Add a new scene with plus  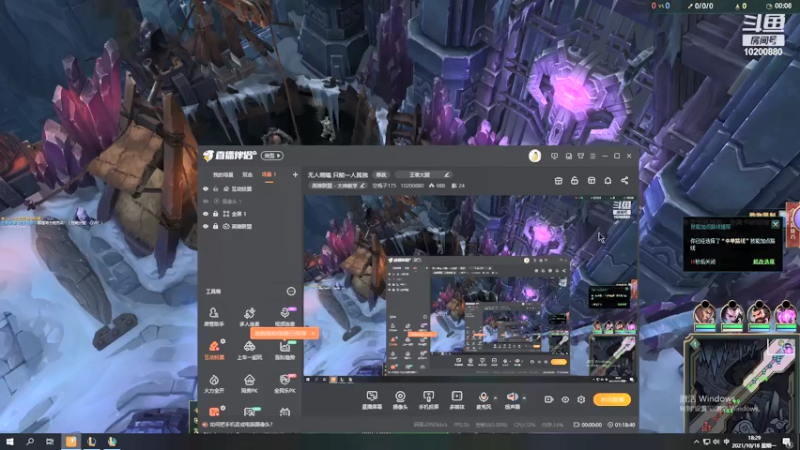tap(295, 174)
